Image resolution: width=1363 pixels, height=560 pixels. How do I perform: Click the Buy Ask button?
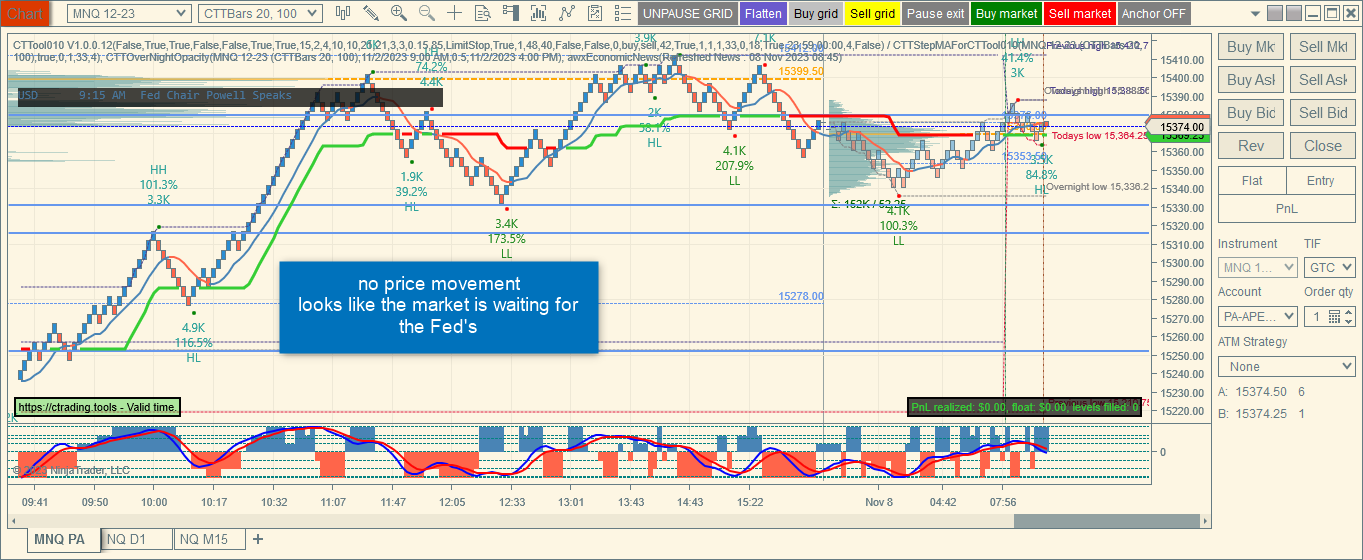[1251, 80]
